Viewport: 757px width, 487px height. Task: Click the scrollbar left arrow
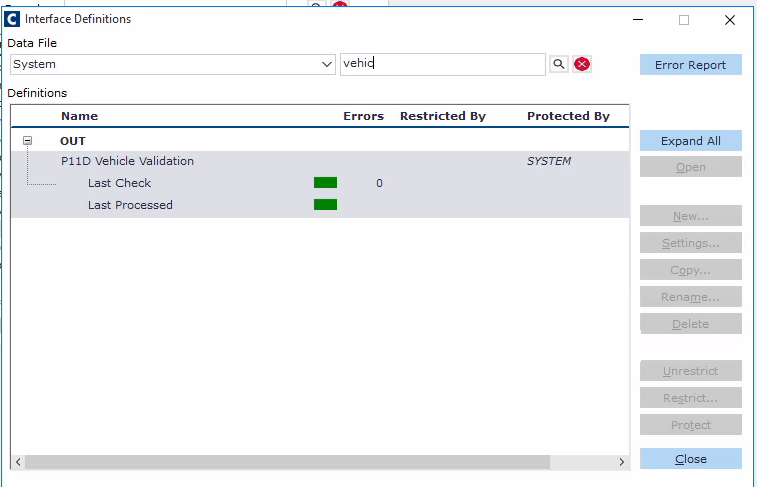click(x=18, y=462)
